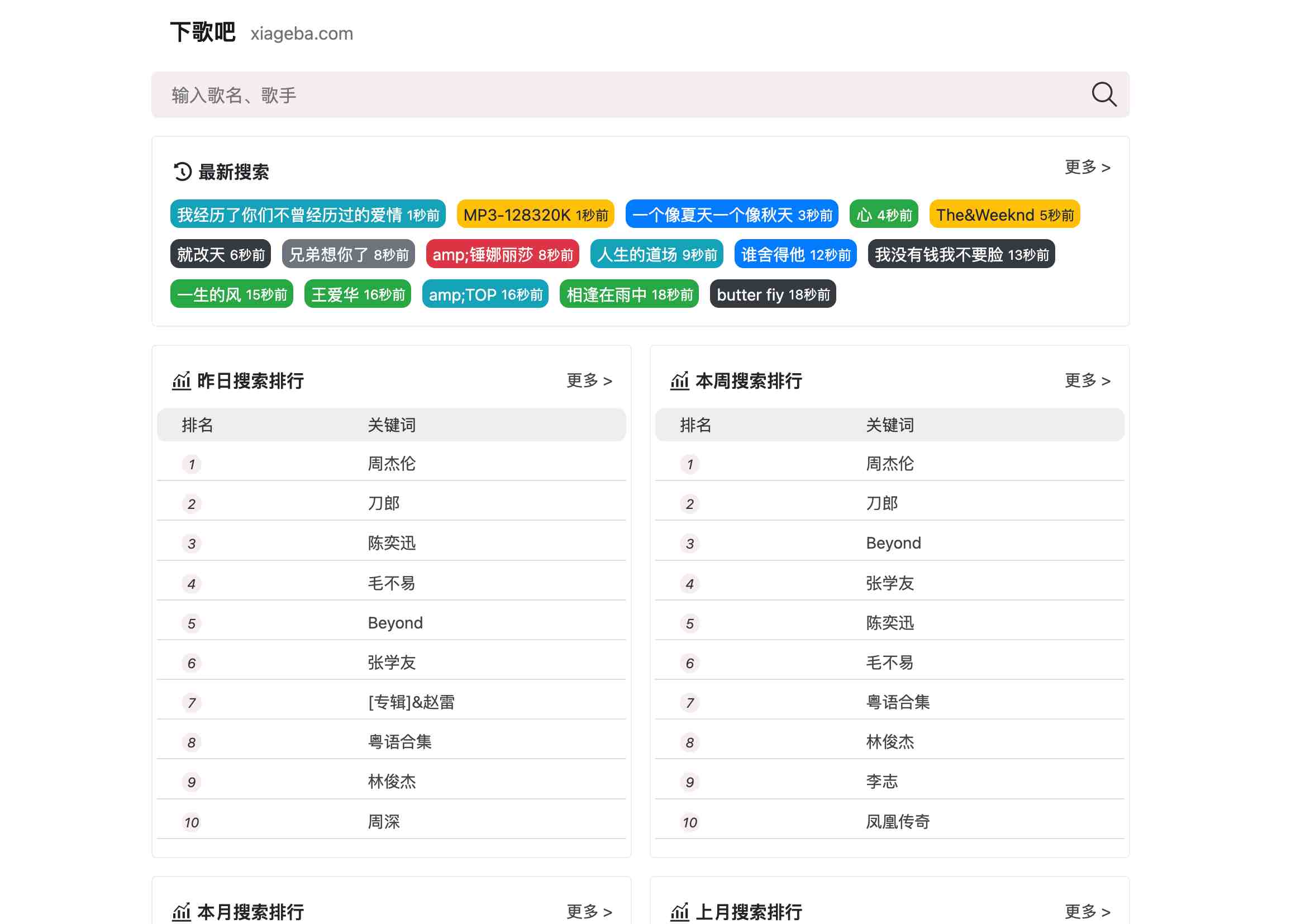Click the amp;TOP tag
This screenshot has height=924, width=1296.
(x=485, y=294)
